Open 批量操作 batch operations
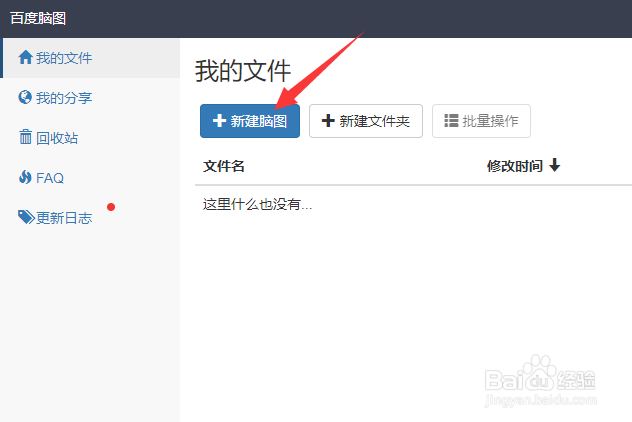Image resolution: width=632 pixels, height=422 pixels. point(481,121)
